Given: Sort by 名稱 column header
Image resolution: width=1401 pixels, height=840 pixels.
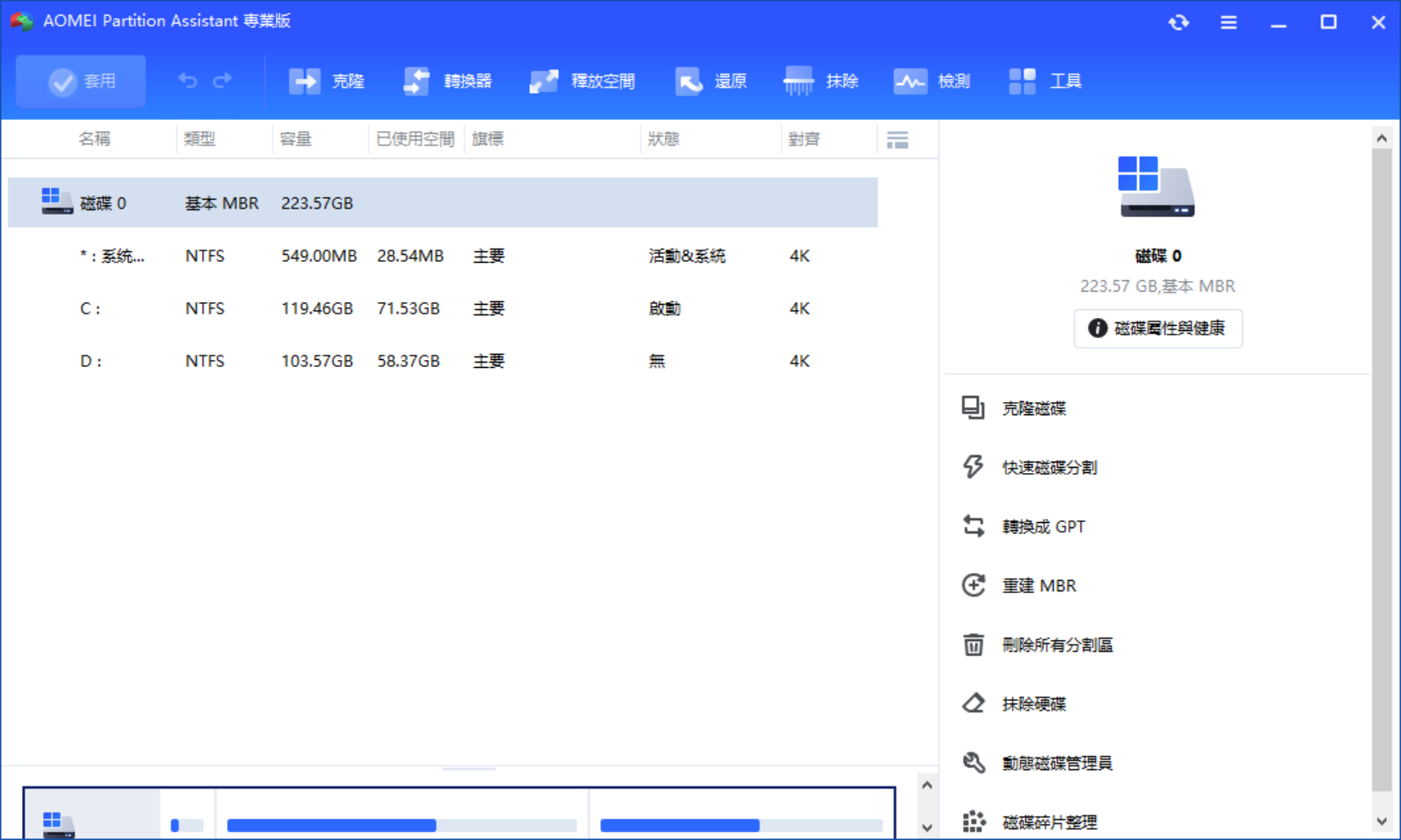Looking at the screenshot, I should 95,139.
